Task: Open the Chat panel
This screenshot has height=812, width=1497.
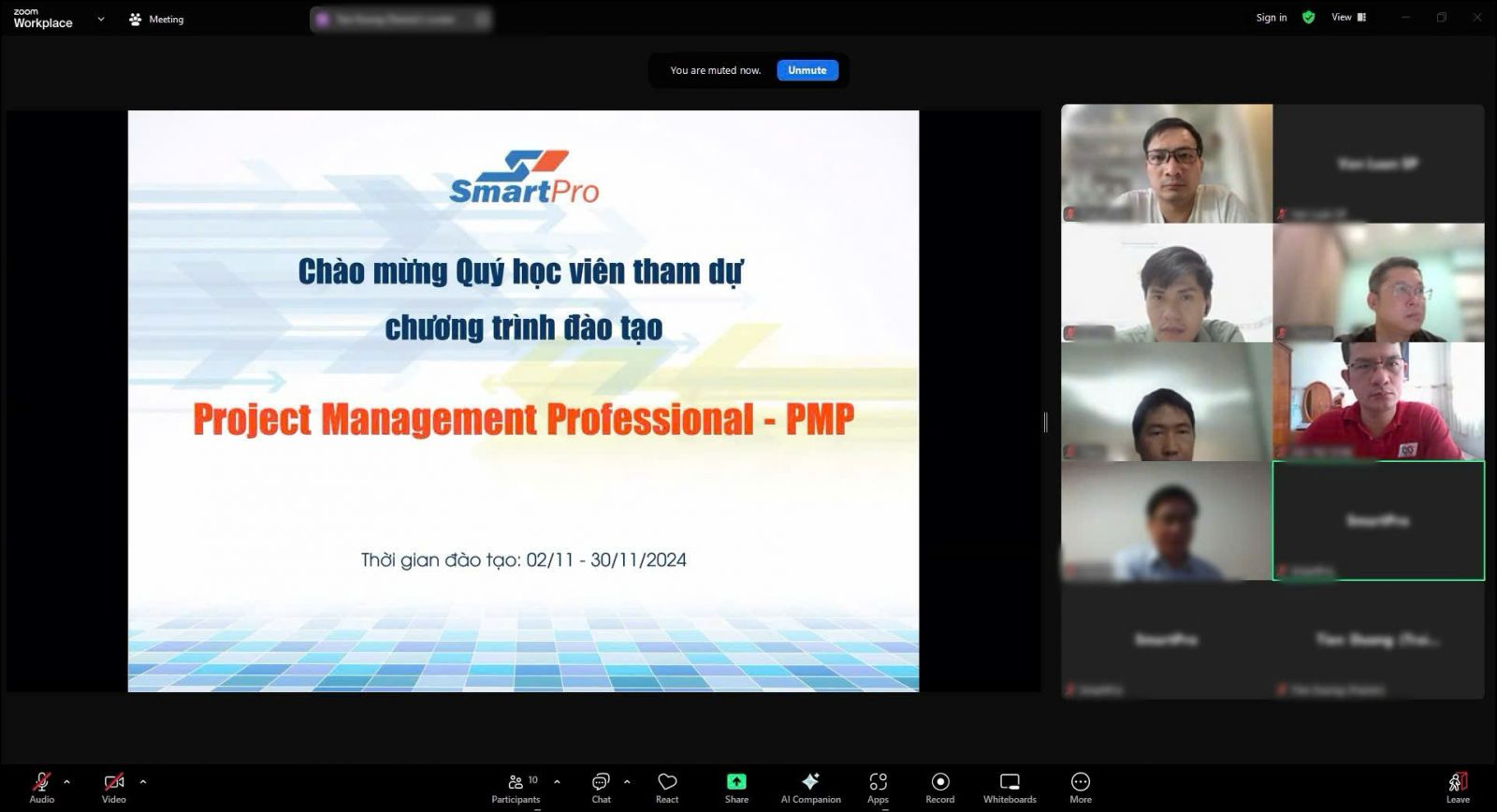Action: pos(601,788)
